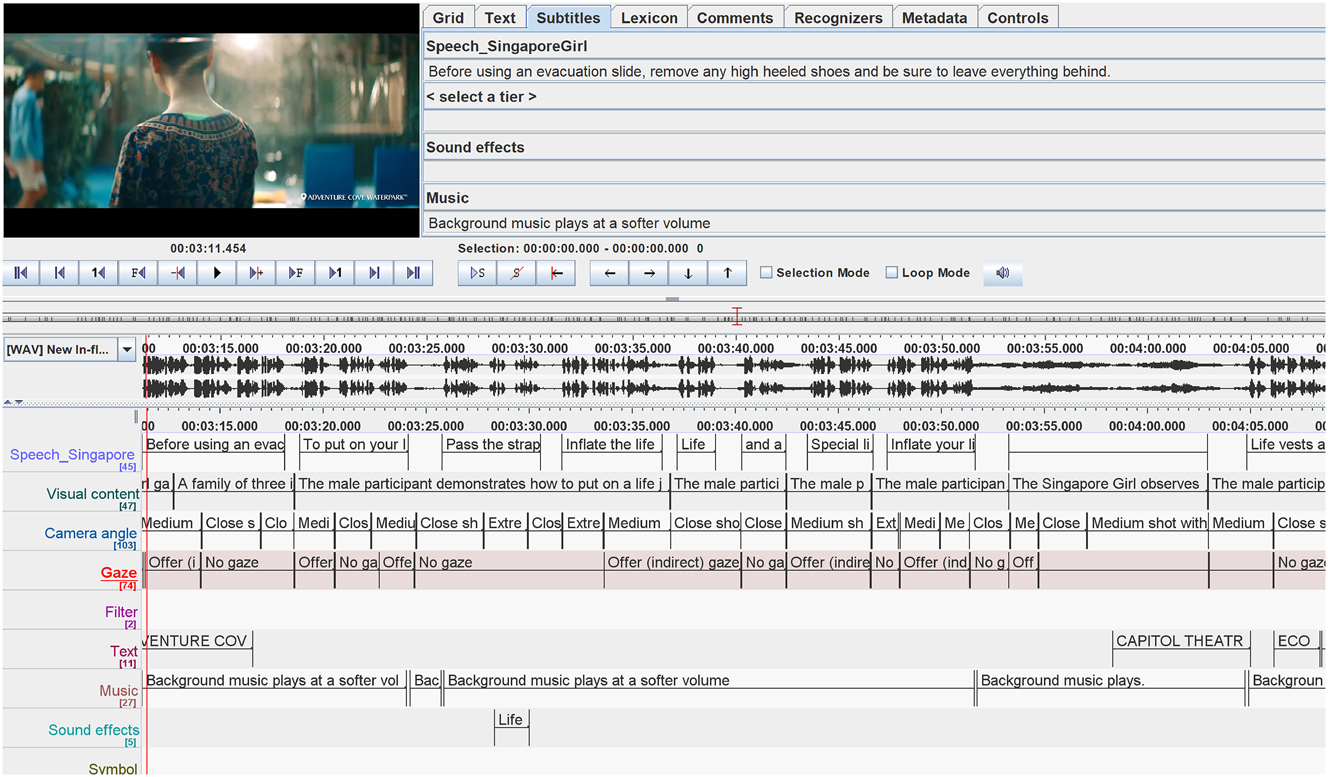Image resolution: width=1328 pixels, height=777 pixels.
Task: Select the CAPITOL THEATR annotation in Text tier
Action: tap(1180, 641)
